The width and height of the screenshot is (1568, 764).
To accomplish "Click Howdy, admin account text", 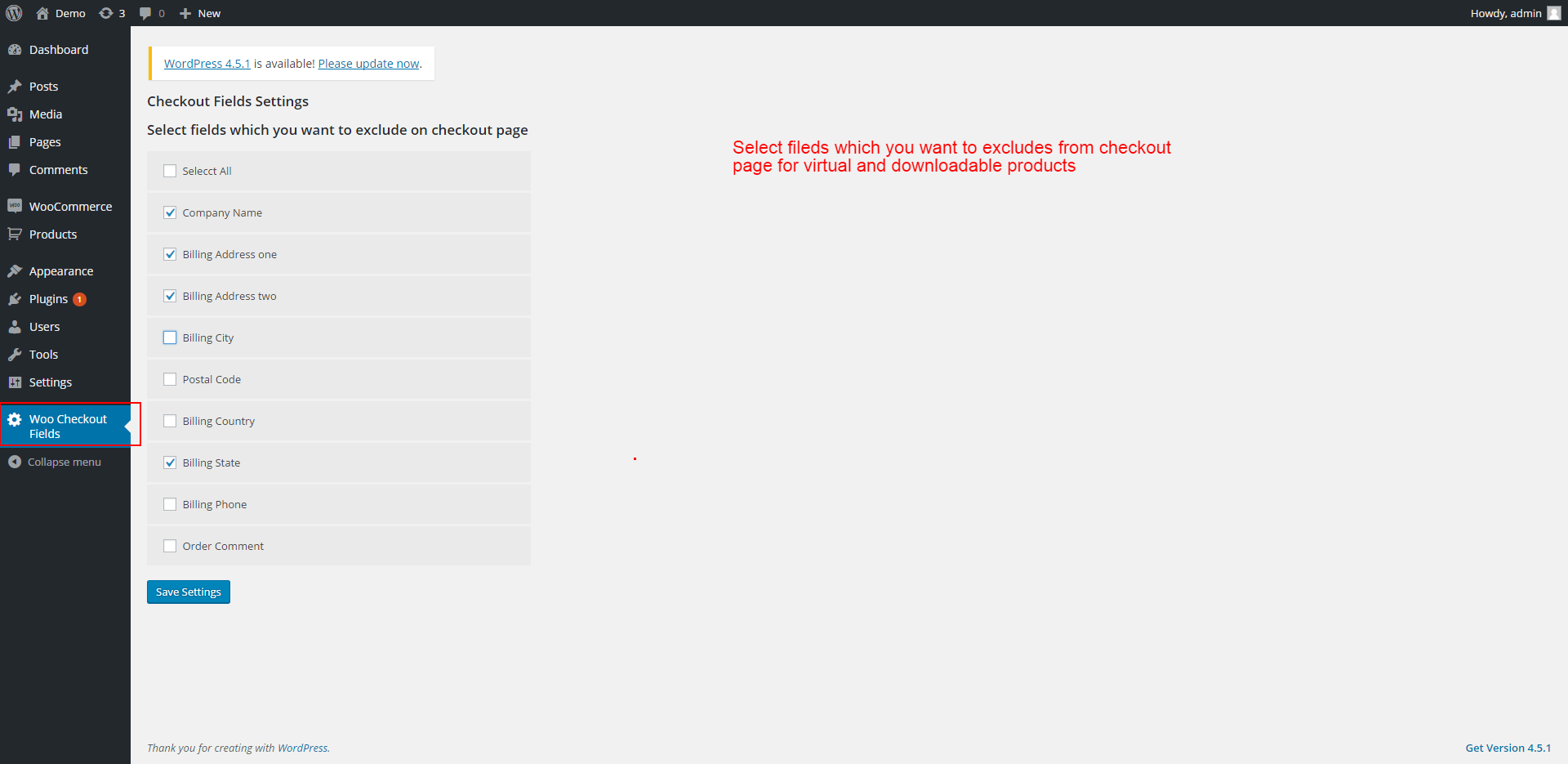I will click(1506, 13).
